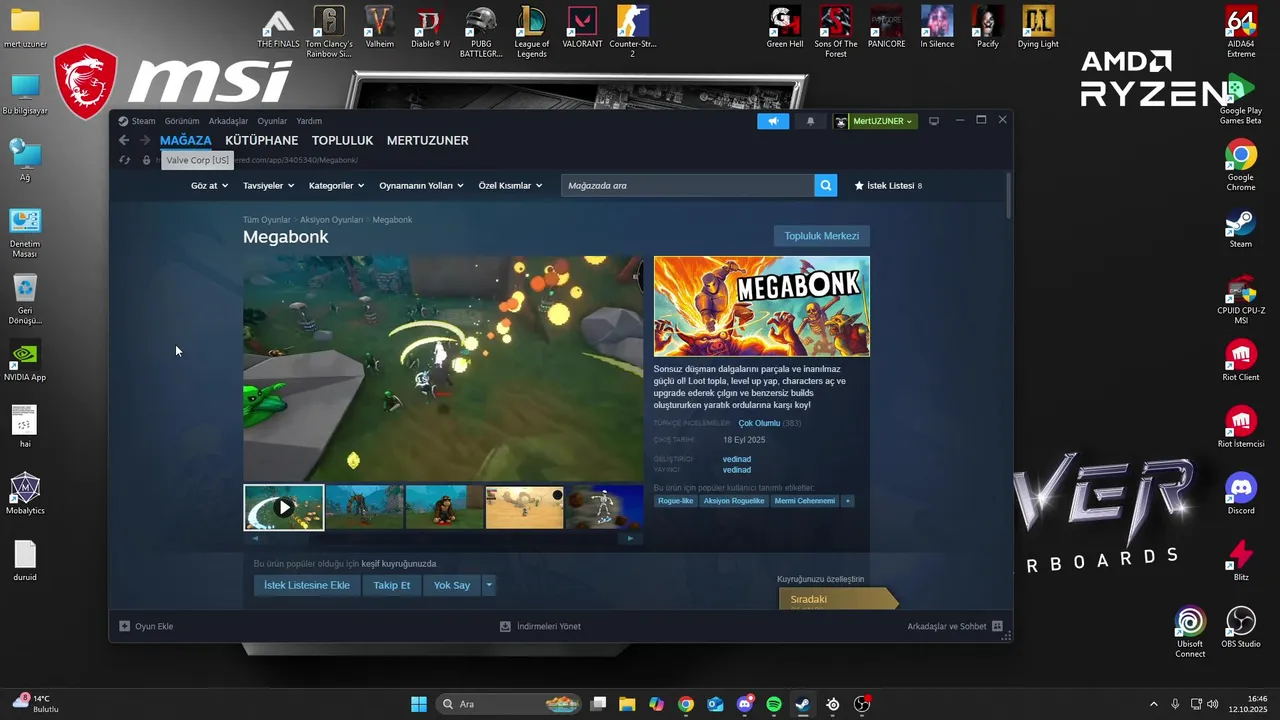
Task: Open Steam notifications bell
Action: point(810,121)
